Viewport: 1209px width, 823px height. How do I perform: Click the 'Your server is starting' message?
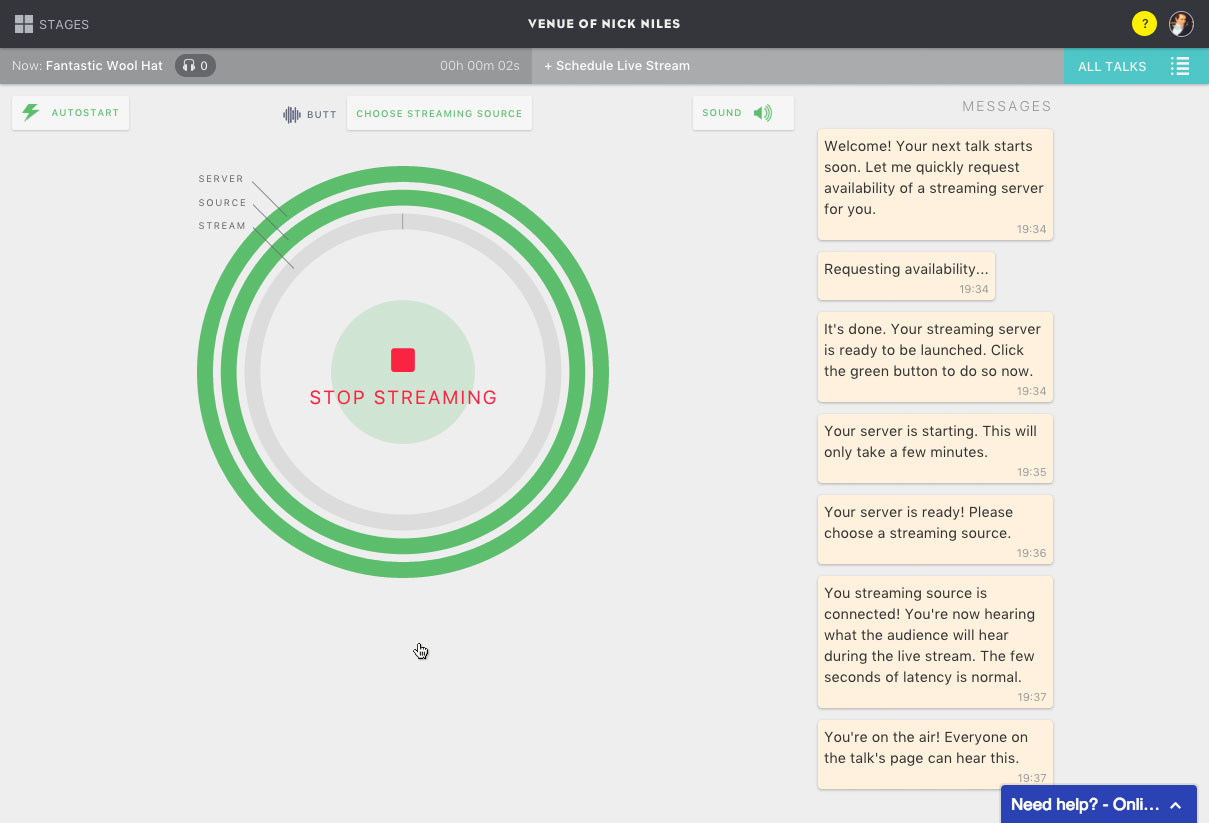click(x=935, y=448)
